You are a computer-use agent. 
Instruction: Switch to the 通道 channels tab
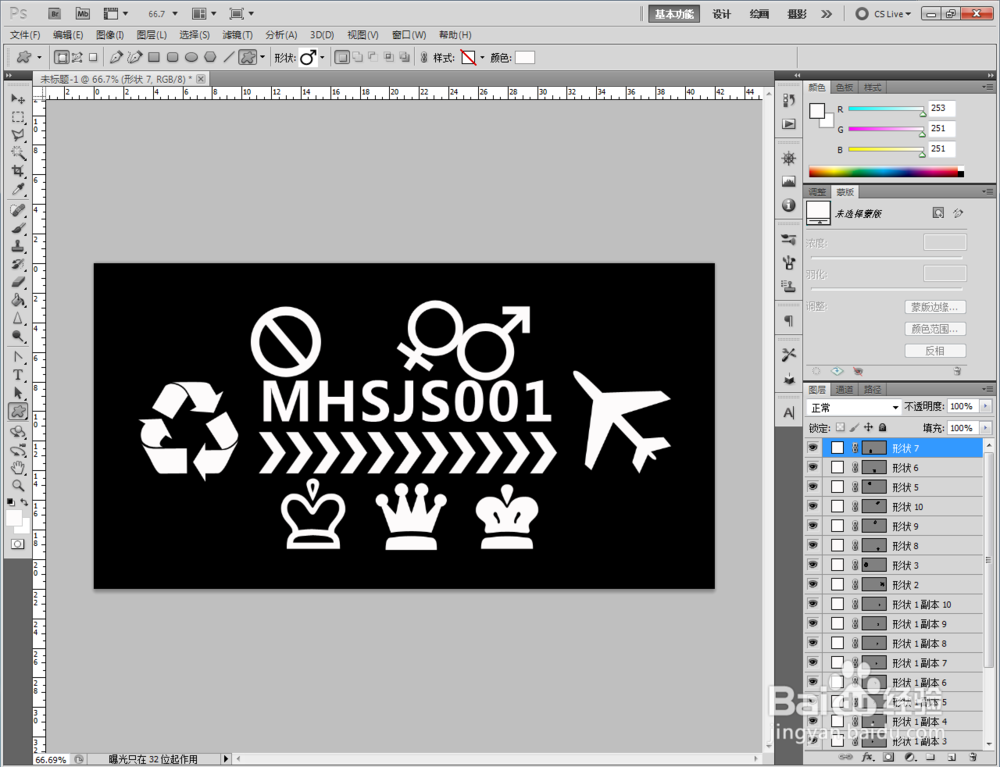[844, 389]
